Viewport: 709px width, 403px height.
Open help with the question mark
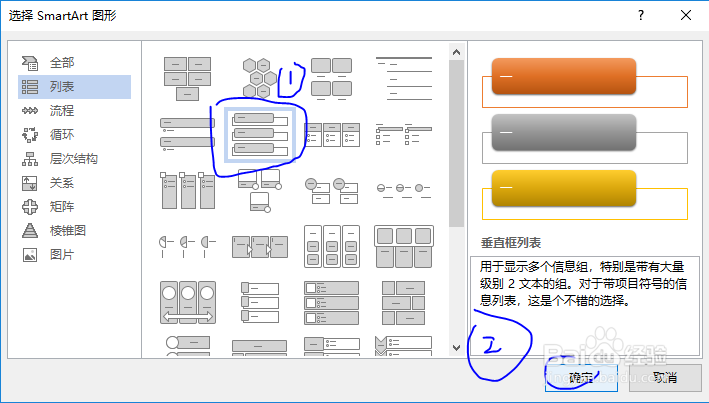click(x=641, y=15)
